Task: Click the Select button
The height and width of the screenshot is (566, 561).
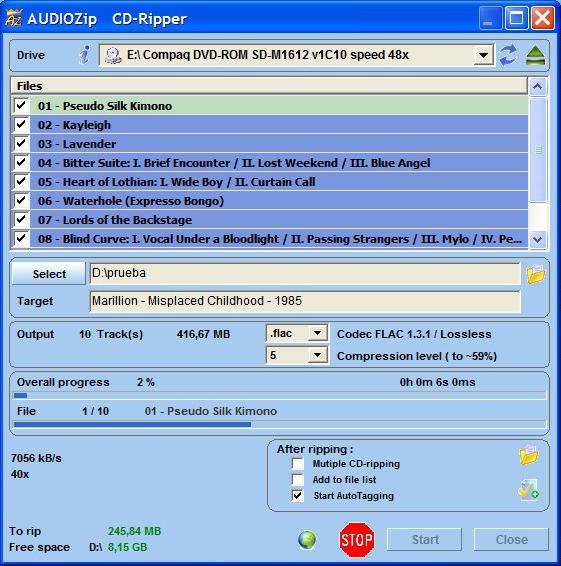Action: click(49, 274)
